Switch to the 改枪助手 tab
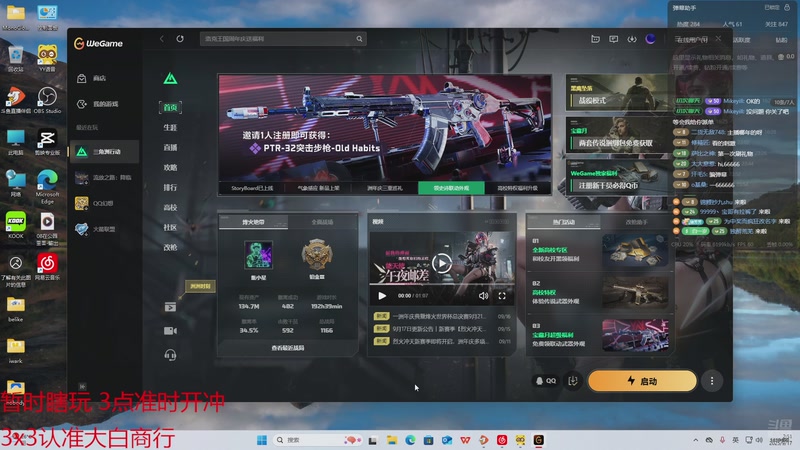Image resolution: width=800 pixels, height=450 pixels. (x=636, y=222)
